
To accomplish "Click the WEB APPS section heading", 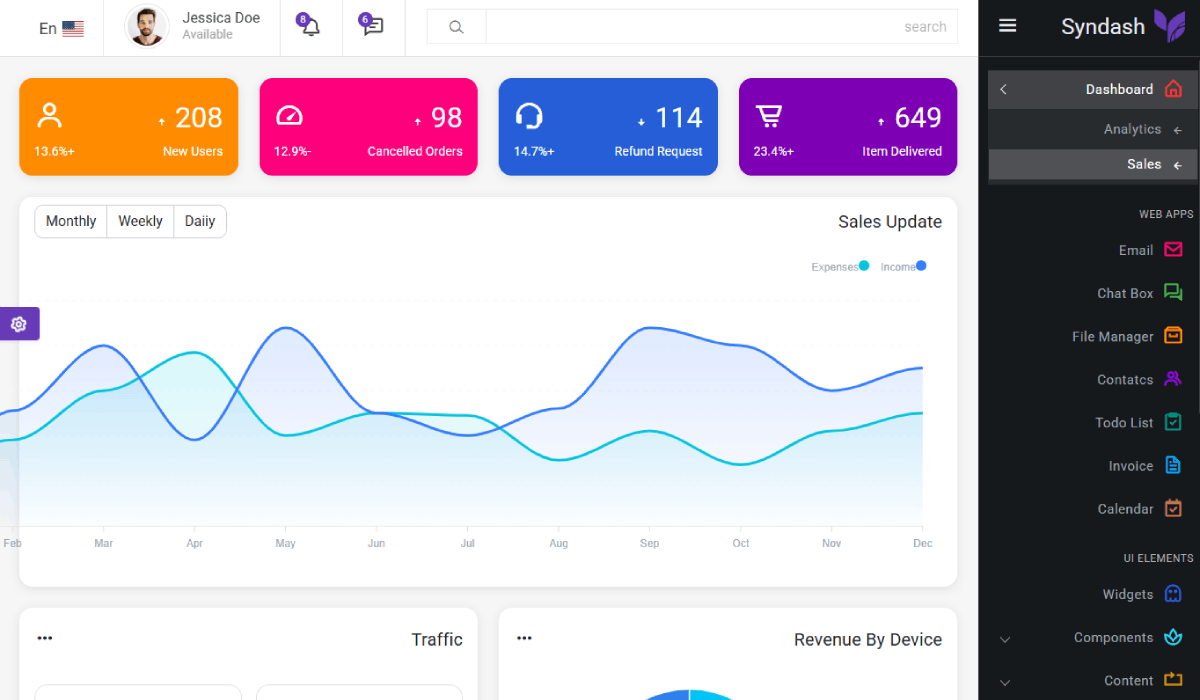I will tap(1166, 214).
